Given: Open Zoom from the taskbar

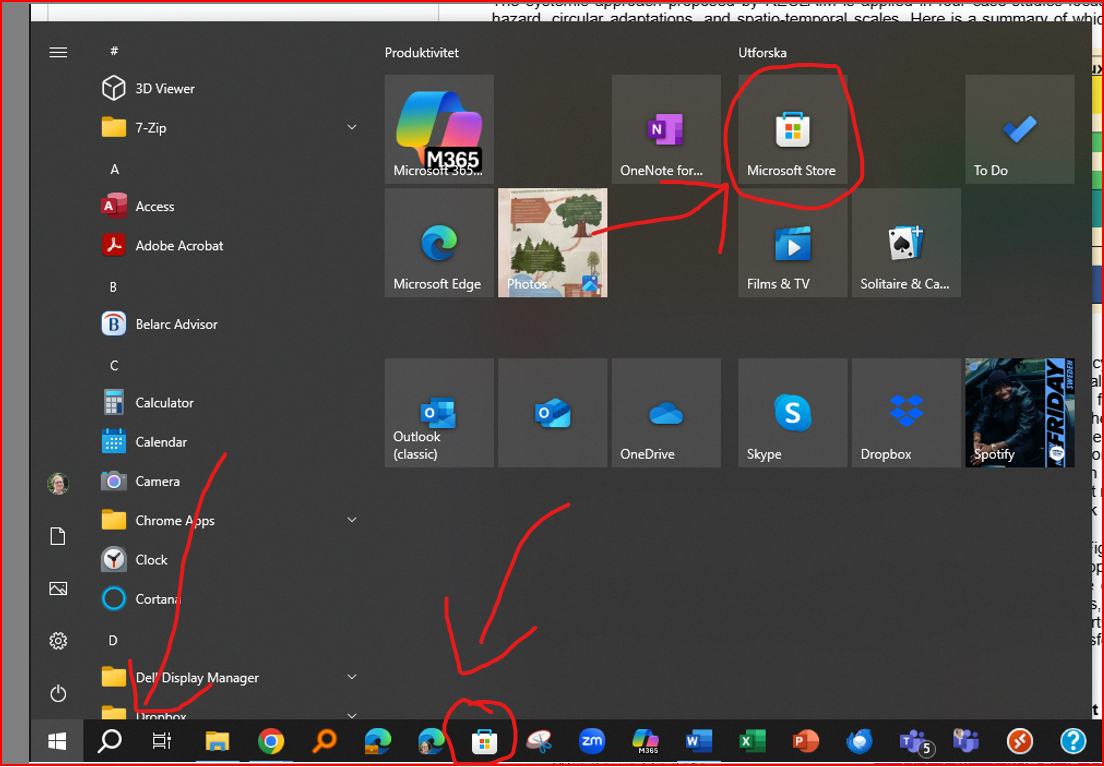Looking at the screenshot, I should [592, 741].
